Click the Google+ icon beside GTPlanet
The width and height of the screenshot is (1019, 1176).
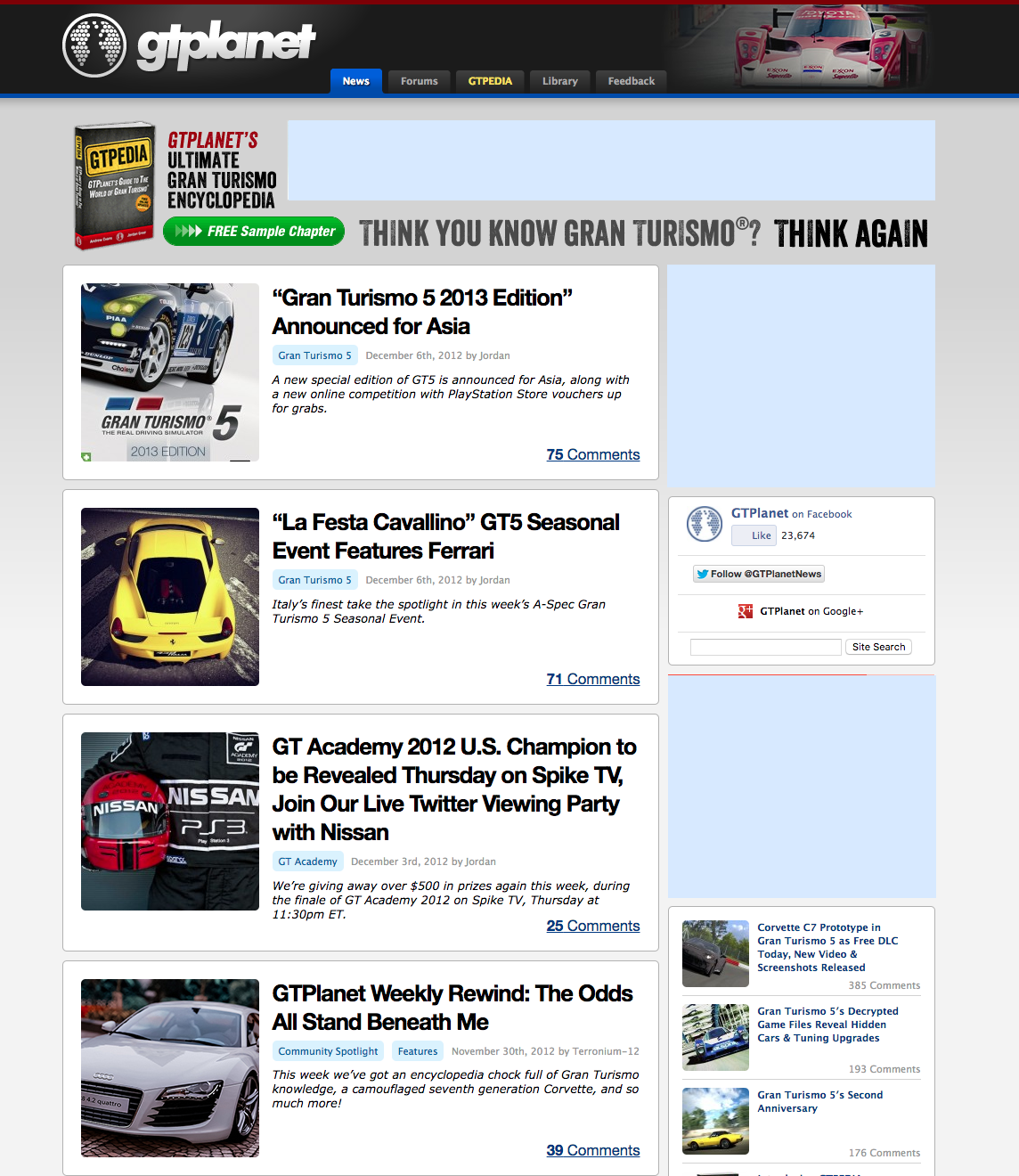pos(746,611)
